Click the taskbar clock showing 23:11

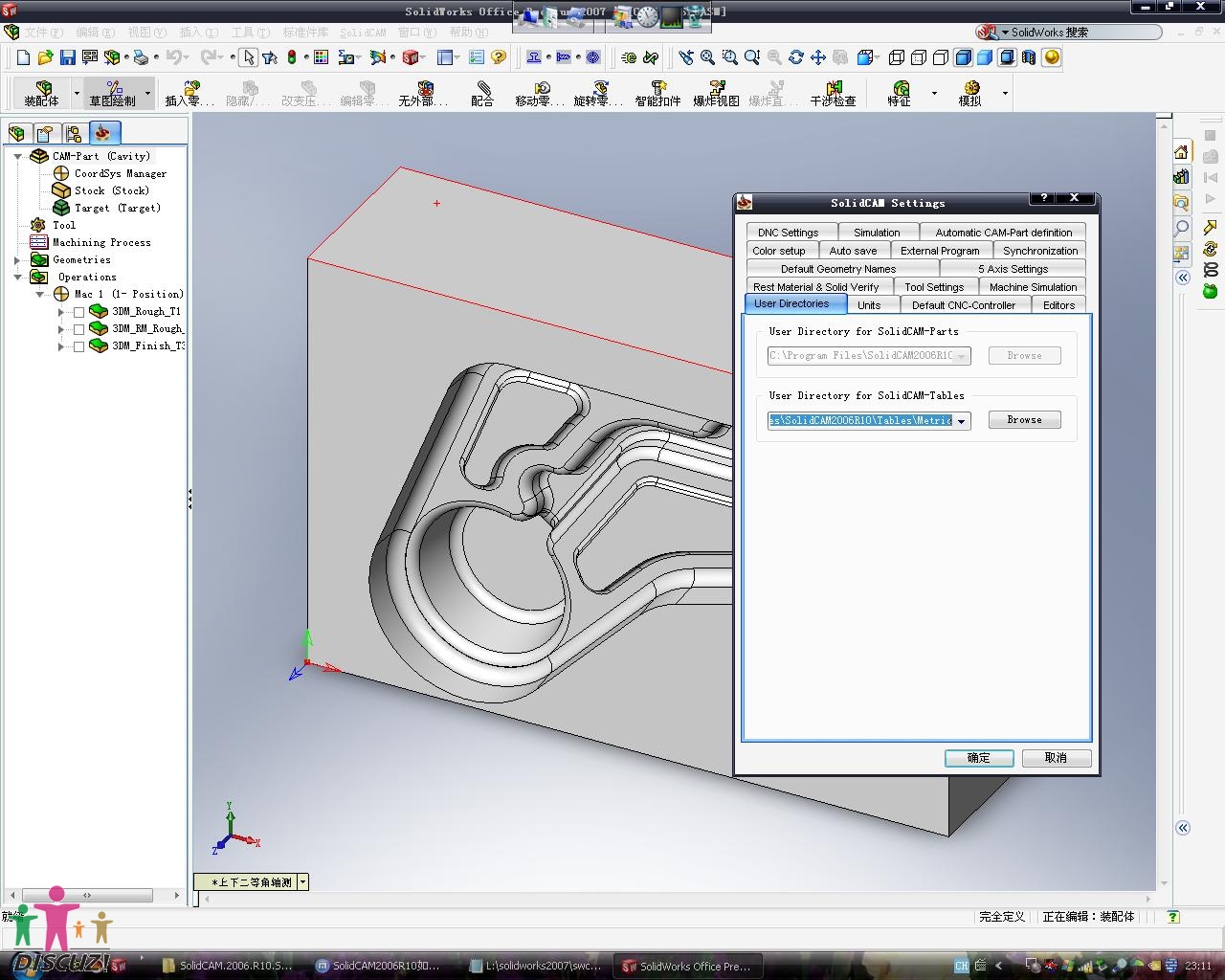pos(1197,966)
